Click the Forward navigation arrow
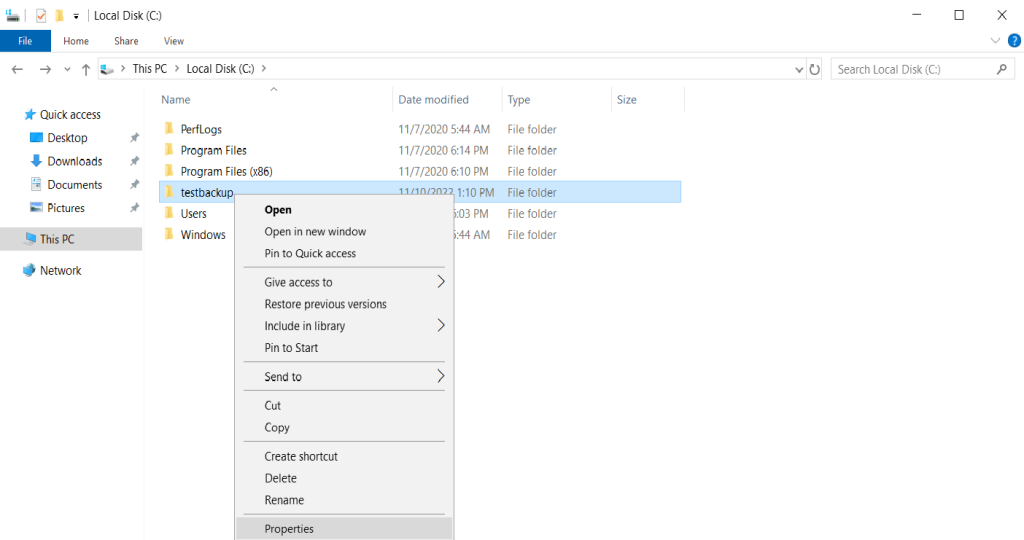1024x540 pixels. (45, 69)
